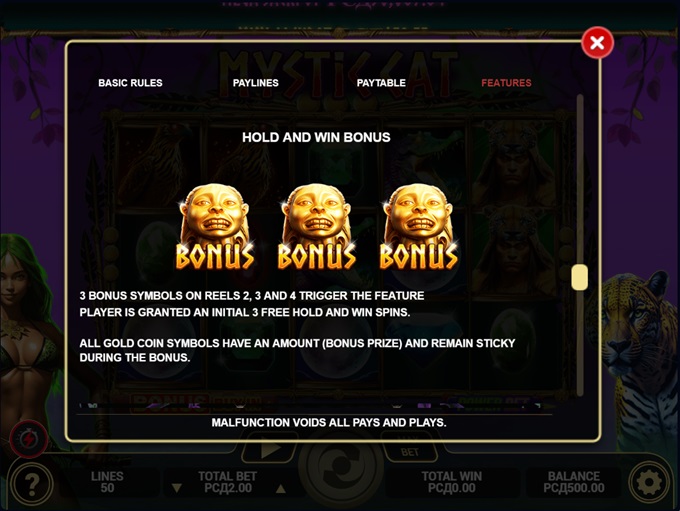Click the third golden Bonus symbol
This screenshot has height=511, width=680.
[418, 226]
